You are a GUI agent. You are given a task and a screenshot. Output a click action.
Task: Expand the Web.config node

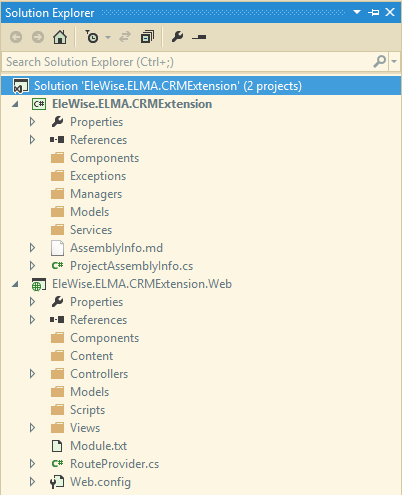pos(32,482)
